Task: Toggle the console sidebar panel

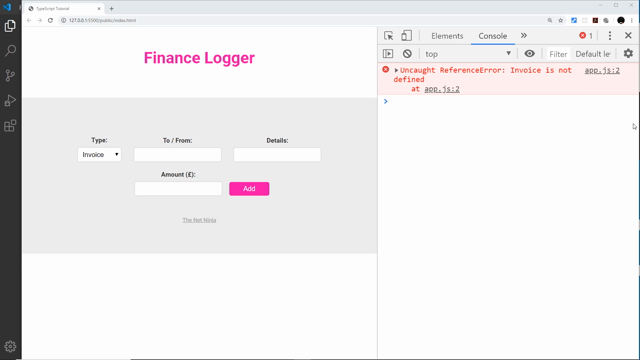Action: pos(388,54)
